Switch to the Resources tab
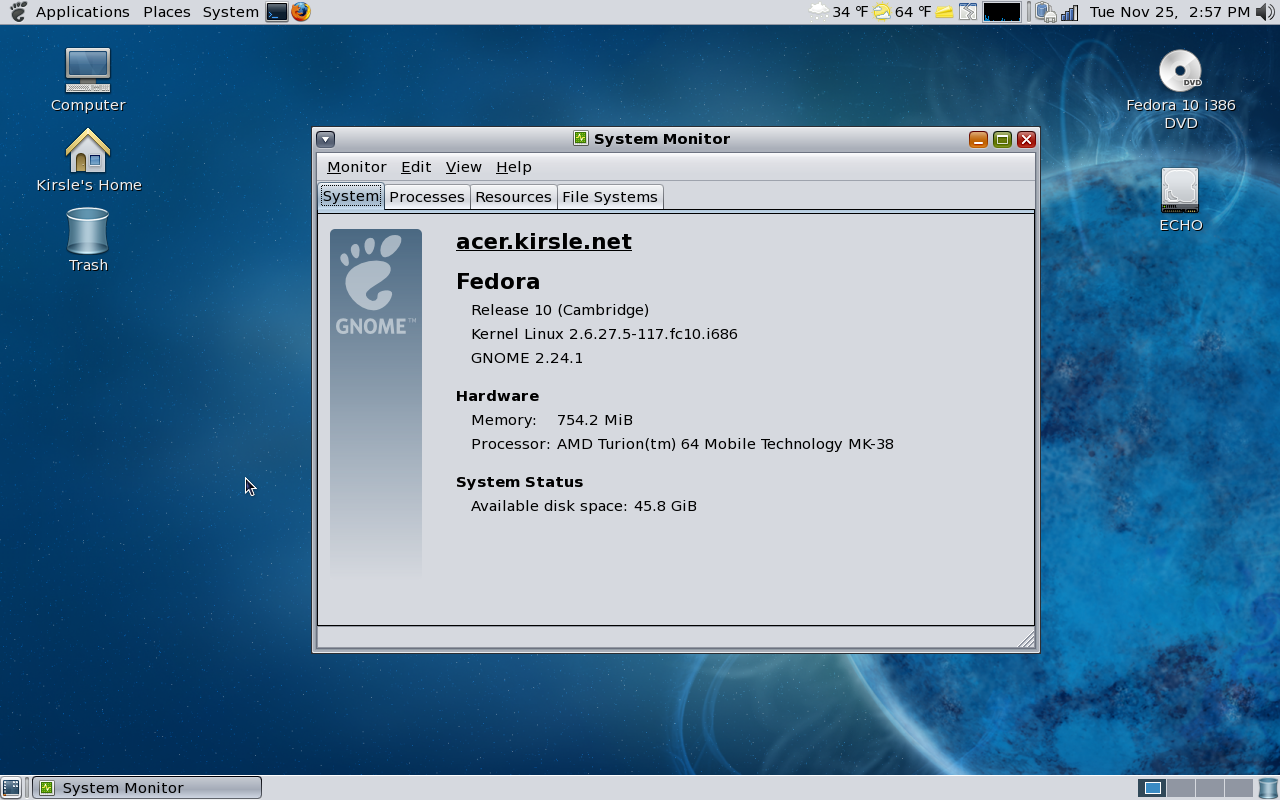 pyautogui.click(x=513, y=197)
